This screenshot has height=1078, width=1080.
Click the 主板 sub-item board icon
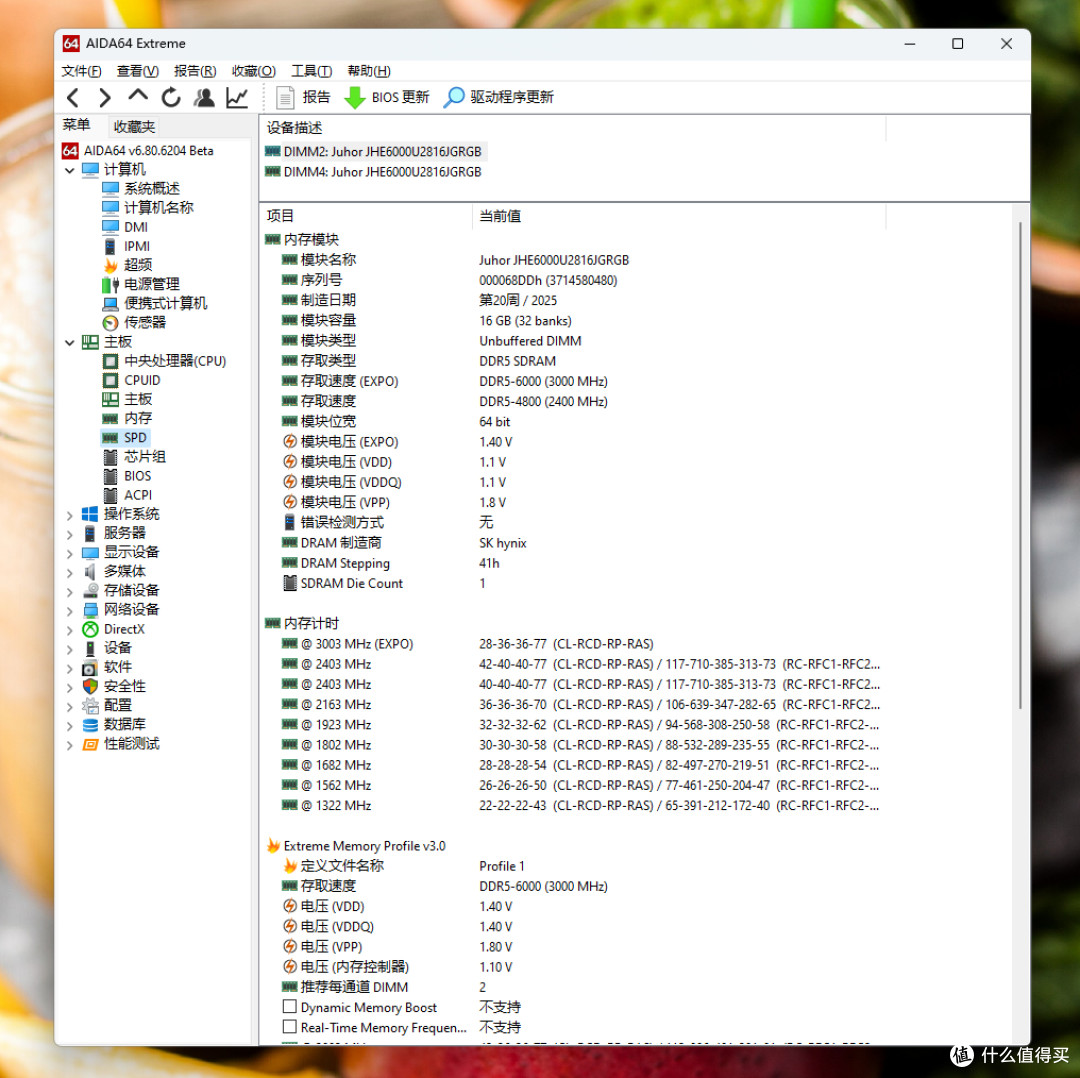(x=110, y=400)
